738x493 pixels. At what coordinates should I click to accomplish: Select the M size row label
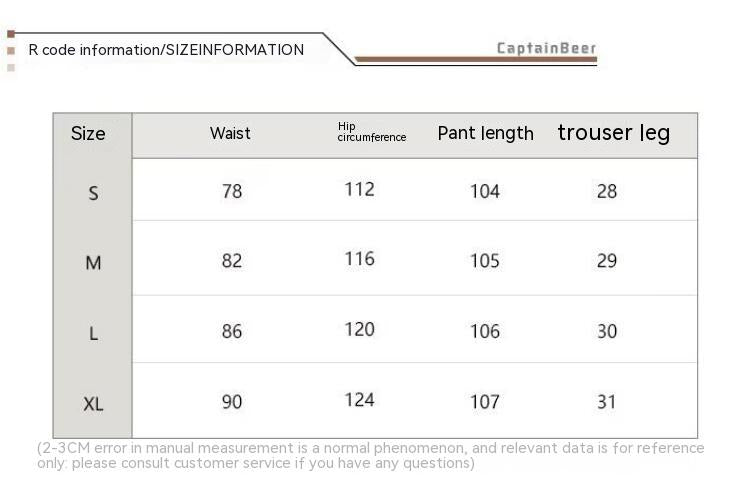click(93, 263)
